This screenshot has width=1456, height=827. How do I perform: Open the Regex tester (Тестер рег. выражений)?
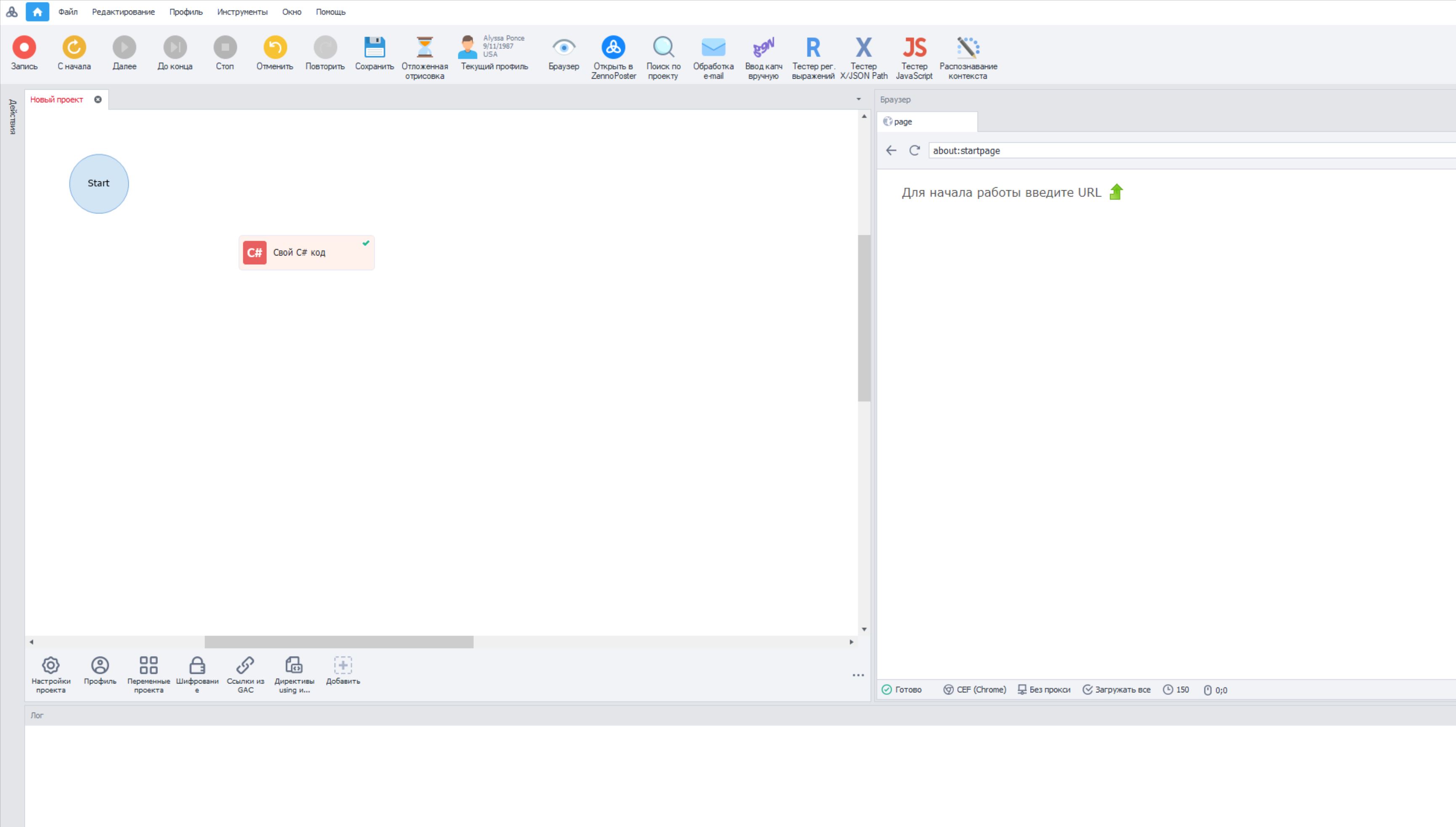813,48
